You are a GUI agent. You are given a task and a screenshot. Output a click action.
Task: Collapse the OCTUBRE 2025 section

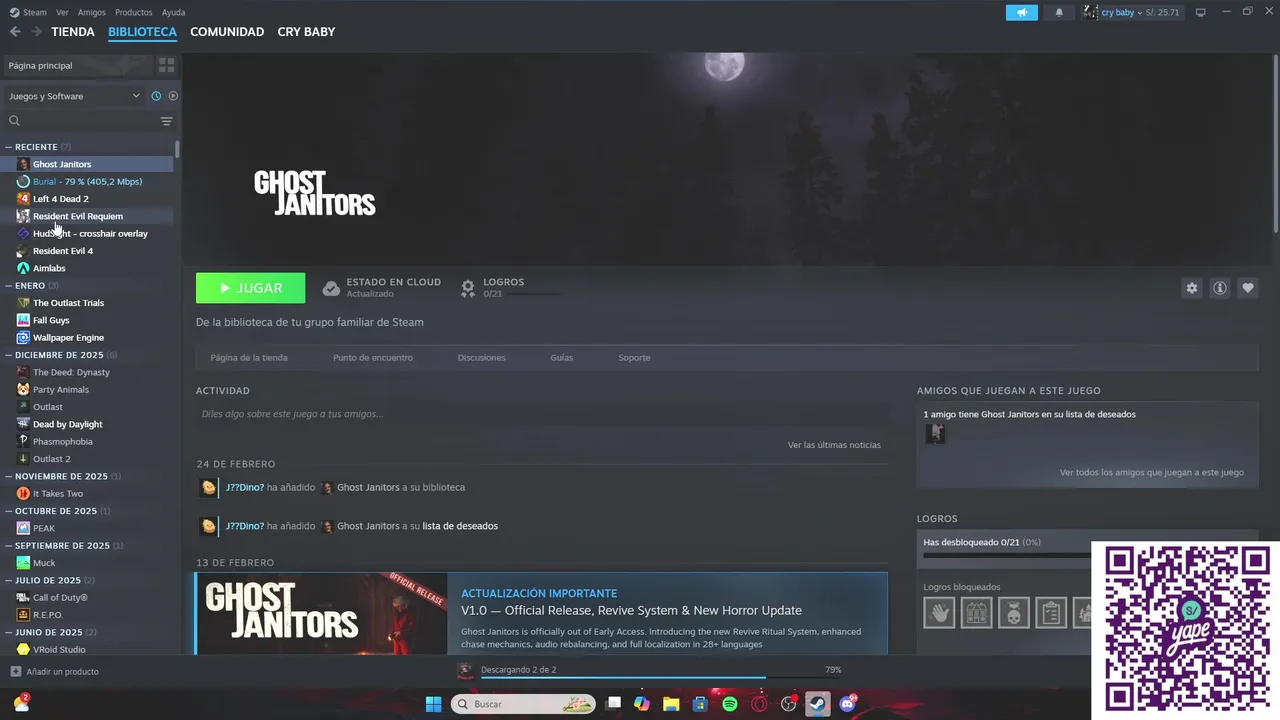coord(9,511)
